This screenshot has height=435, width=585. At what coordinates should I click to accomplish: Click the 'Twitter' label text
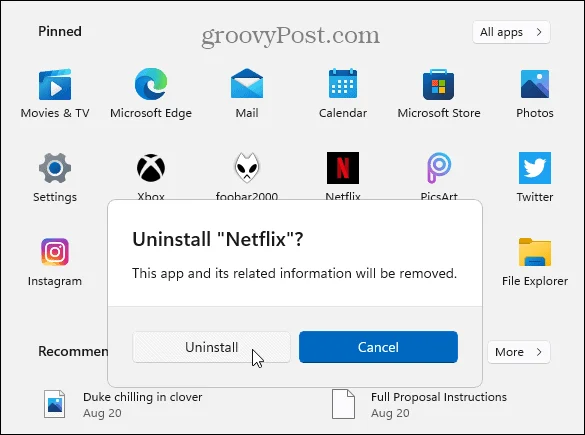pos(535,197)
